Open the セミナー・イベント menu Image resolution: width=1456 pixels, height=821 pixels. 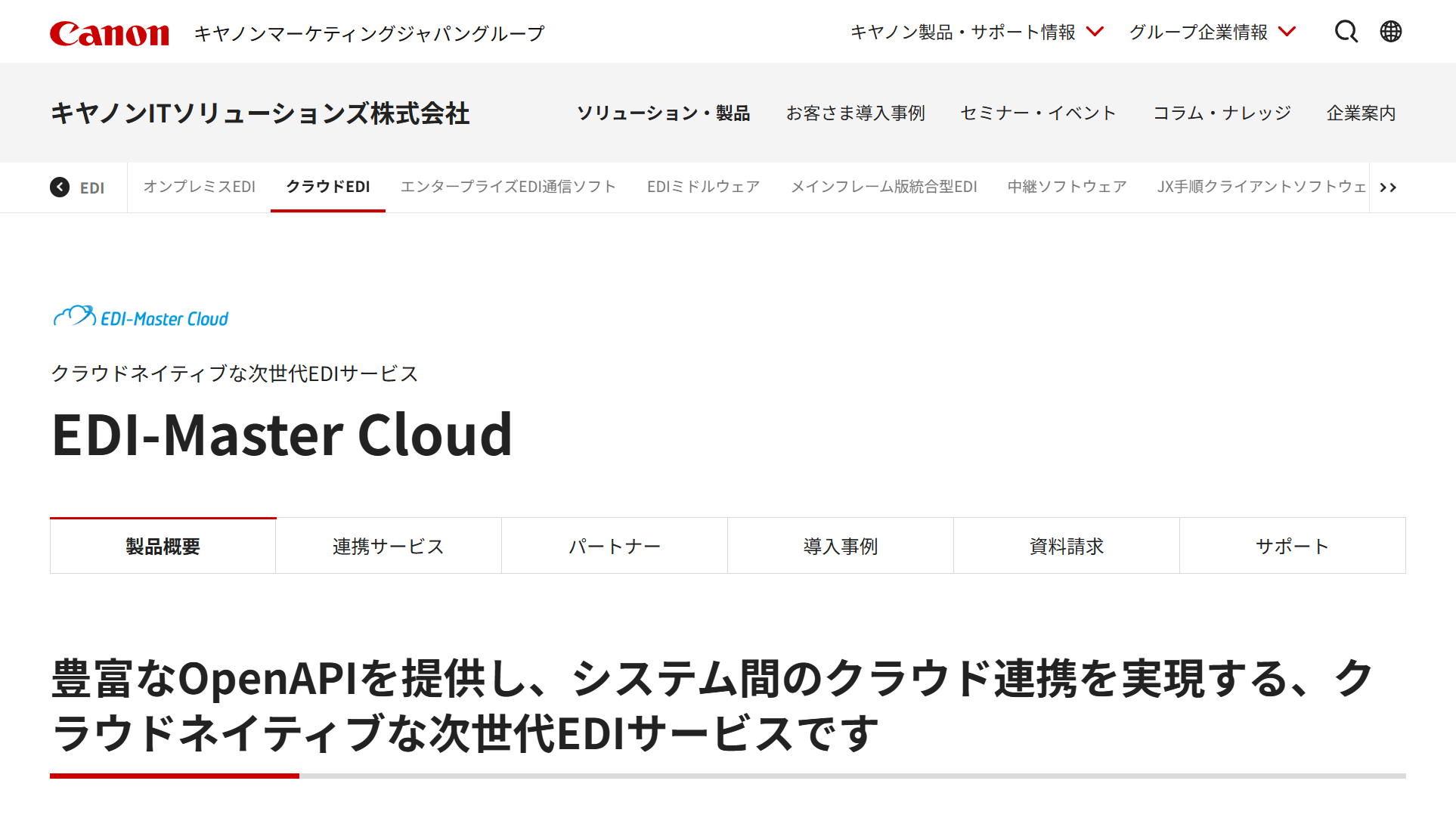tap(1037, 113)
